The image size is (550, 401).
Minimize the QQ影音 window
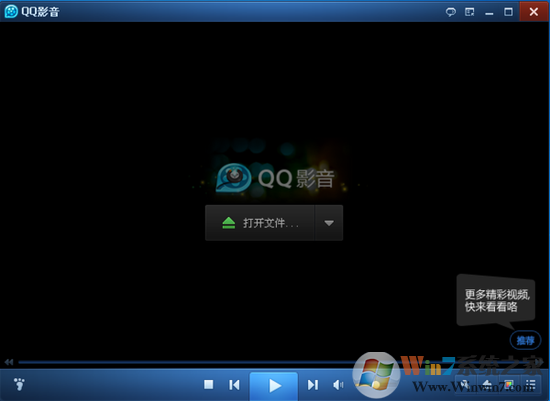pyautogui.click(x=489, y=12)
